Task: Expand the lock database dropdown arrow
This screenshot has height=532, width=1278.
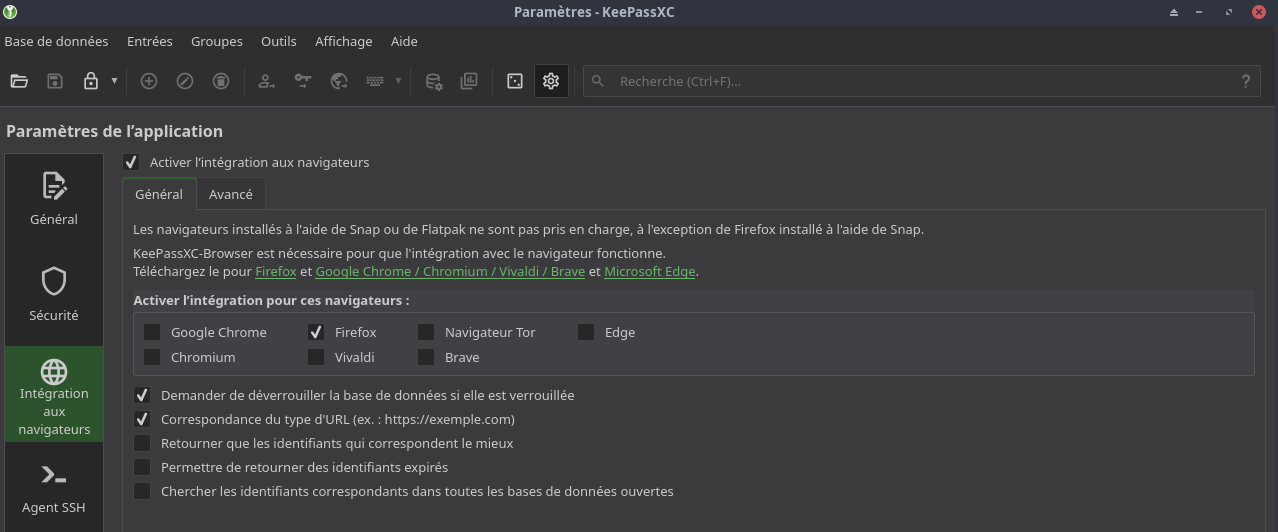Action: 114,81
